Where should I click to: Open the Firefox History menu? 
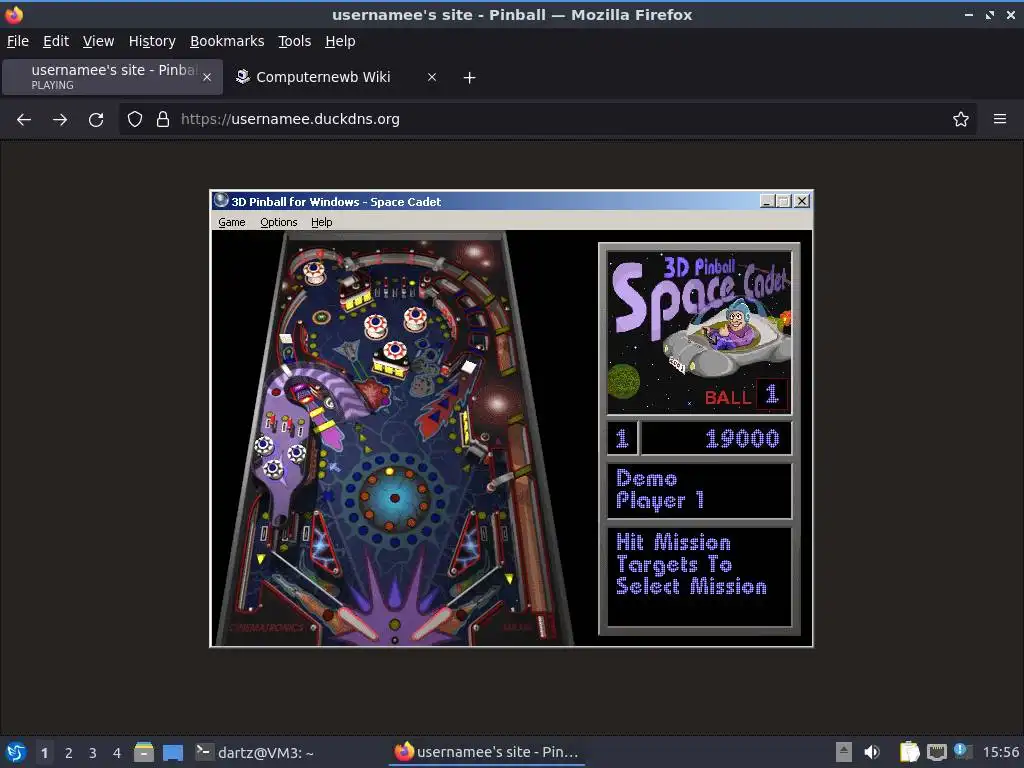[x=152, y=41]
